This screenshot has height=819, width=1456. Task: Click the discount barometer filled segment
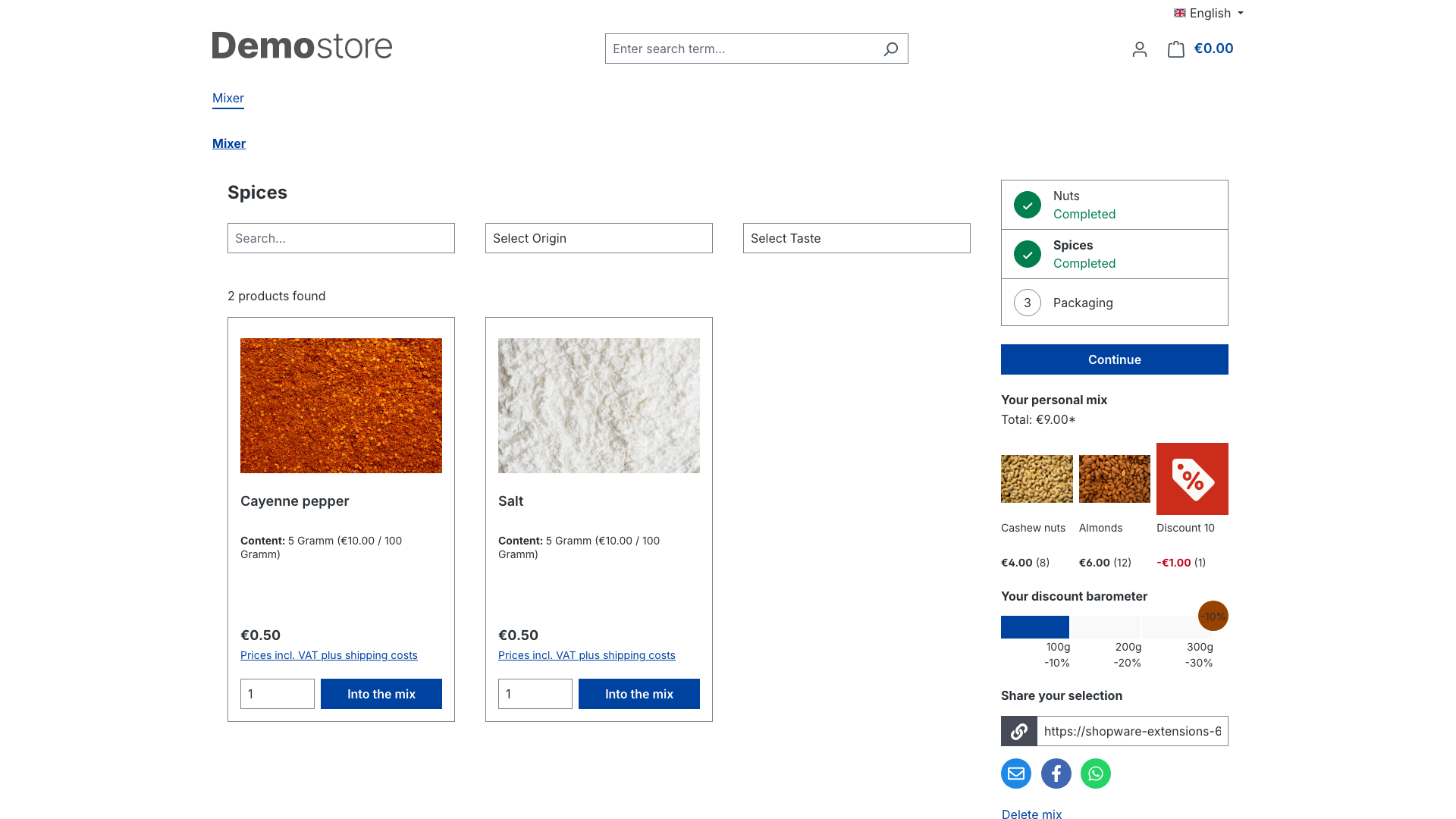(x=1035, y=627)
